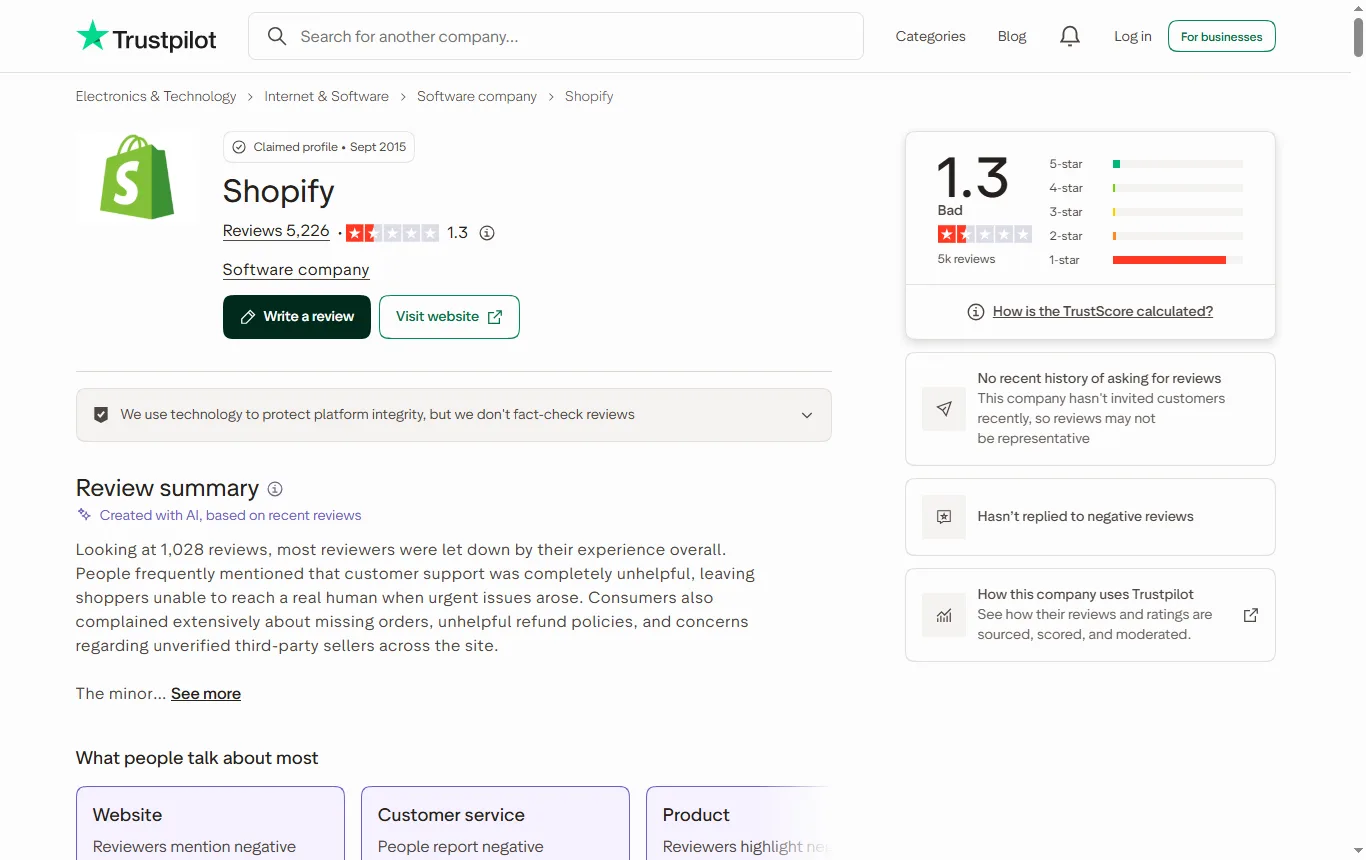Screen dimensions: 1366x860
Task: Expand review summary with See more
Action: (x=206, y=694)
